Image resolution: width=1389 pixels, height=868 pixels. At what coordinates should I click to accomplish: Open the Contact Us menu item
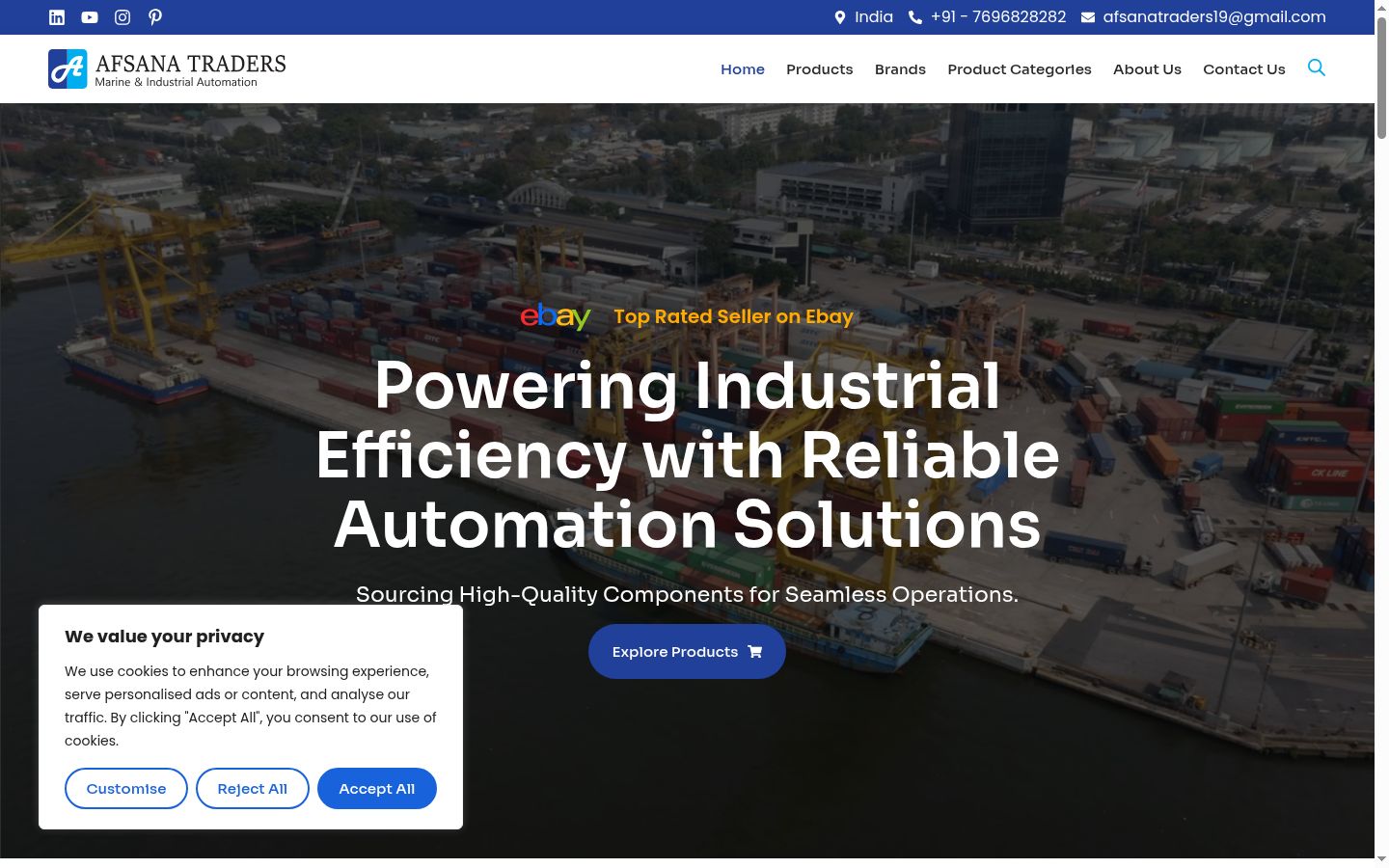[x=1244, y=69]
